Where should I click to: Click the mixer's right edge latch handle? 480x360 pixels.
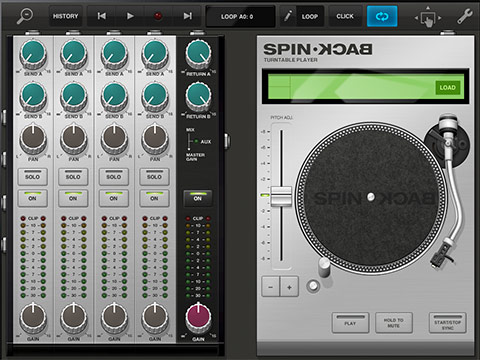[227, 141]
